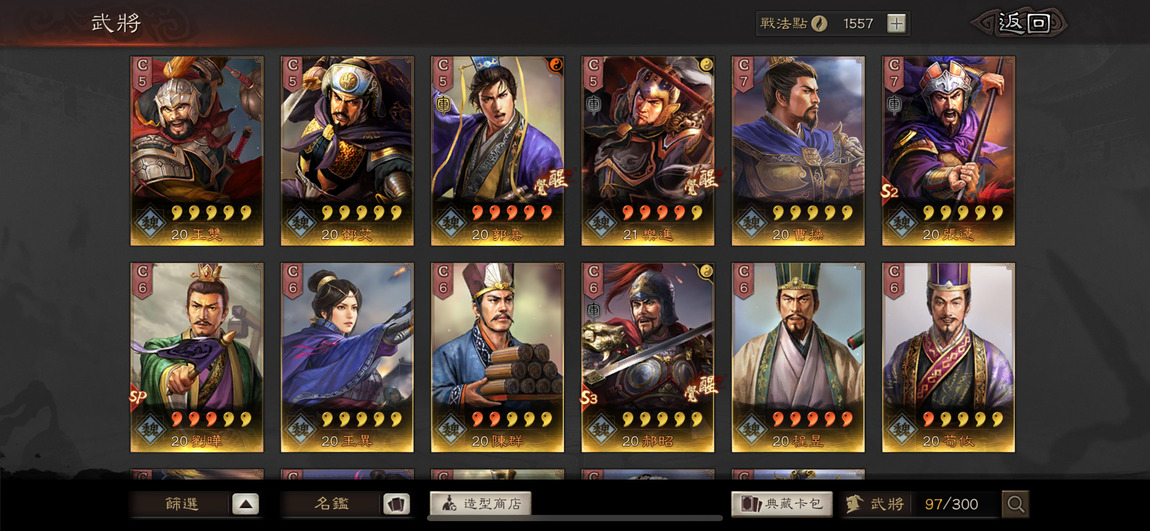Select the 曹操 general card
This screenshot has height=531, width=1150.
pyautogui.click(x=798, y=151)
